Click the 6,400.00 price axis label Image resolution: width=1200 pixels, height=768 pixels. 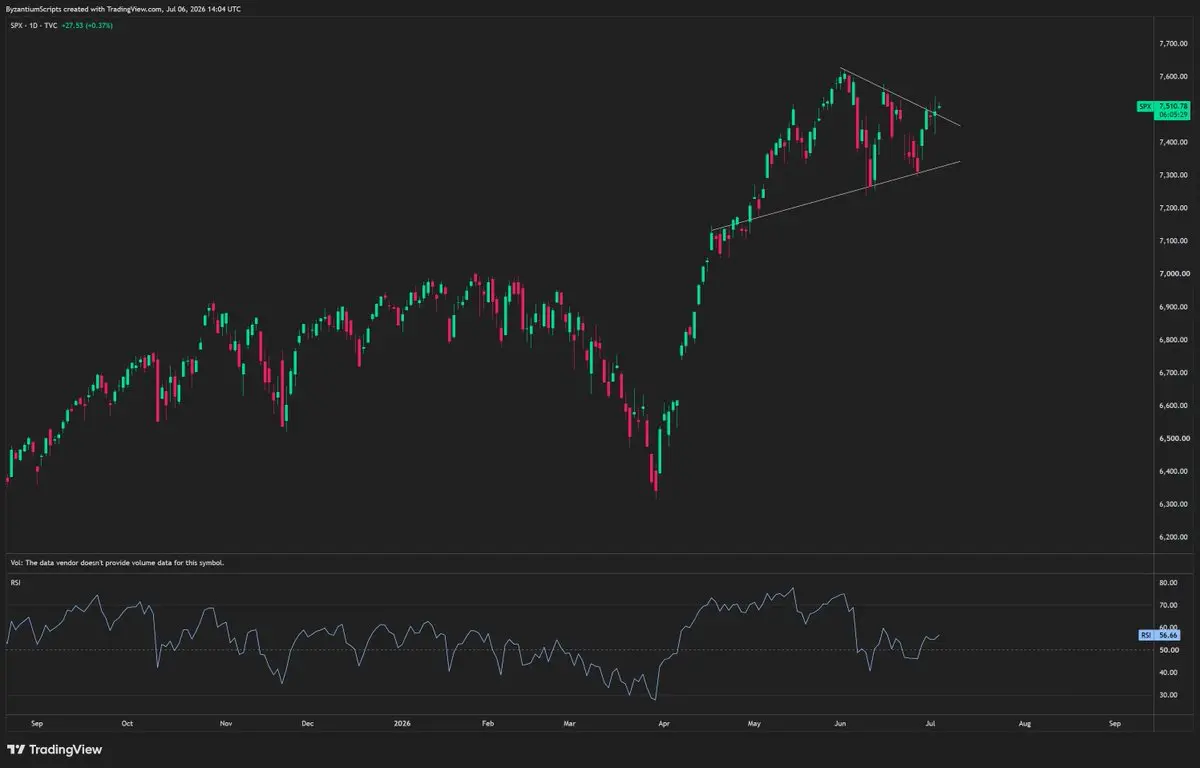(x=1172, y=472)
